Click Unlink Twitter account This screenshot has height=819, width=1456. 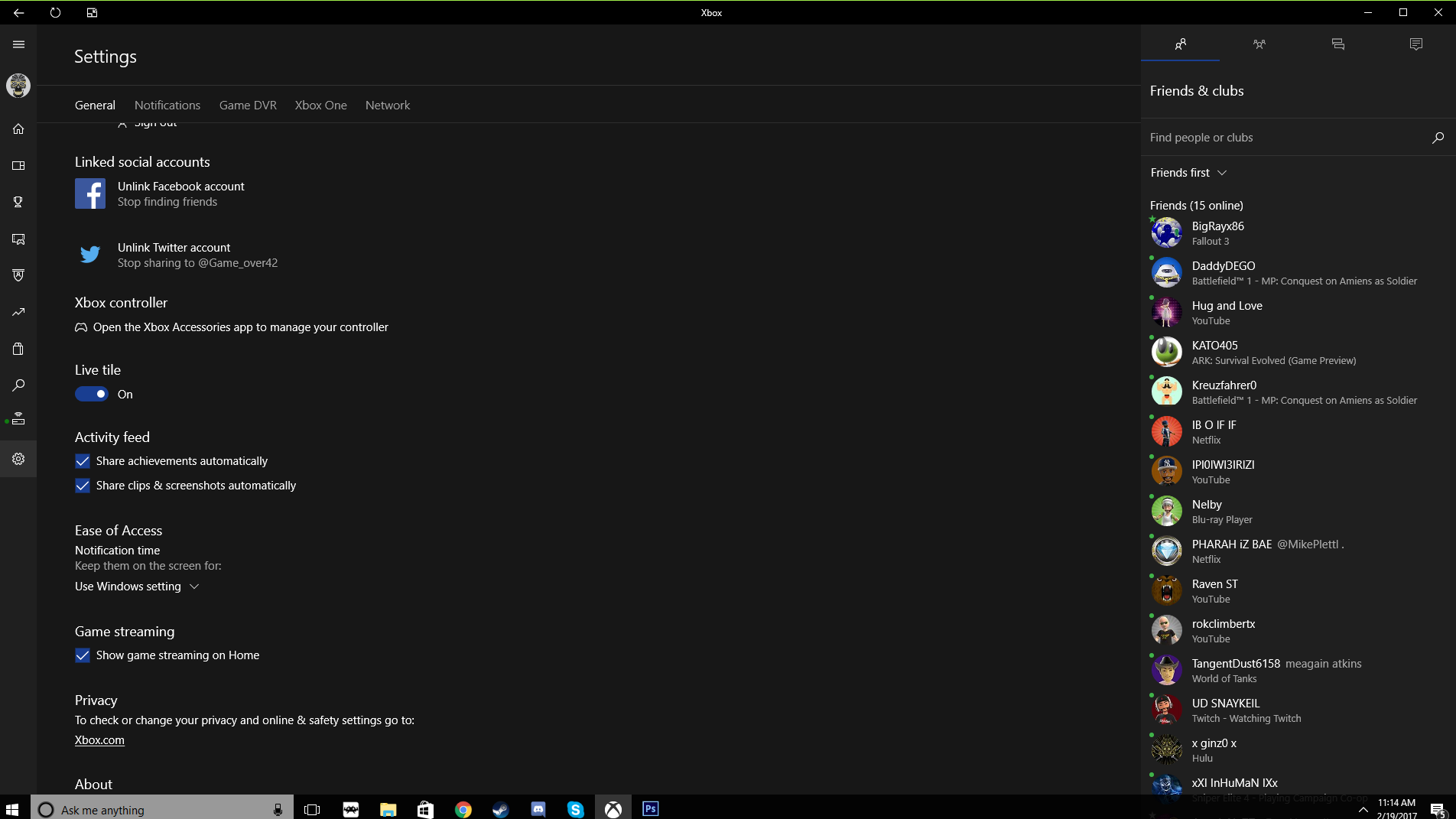174,248
